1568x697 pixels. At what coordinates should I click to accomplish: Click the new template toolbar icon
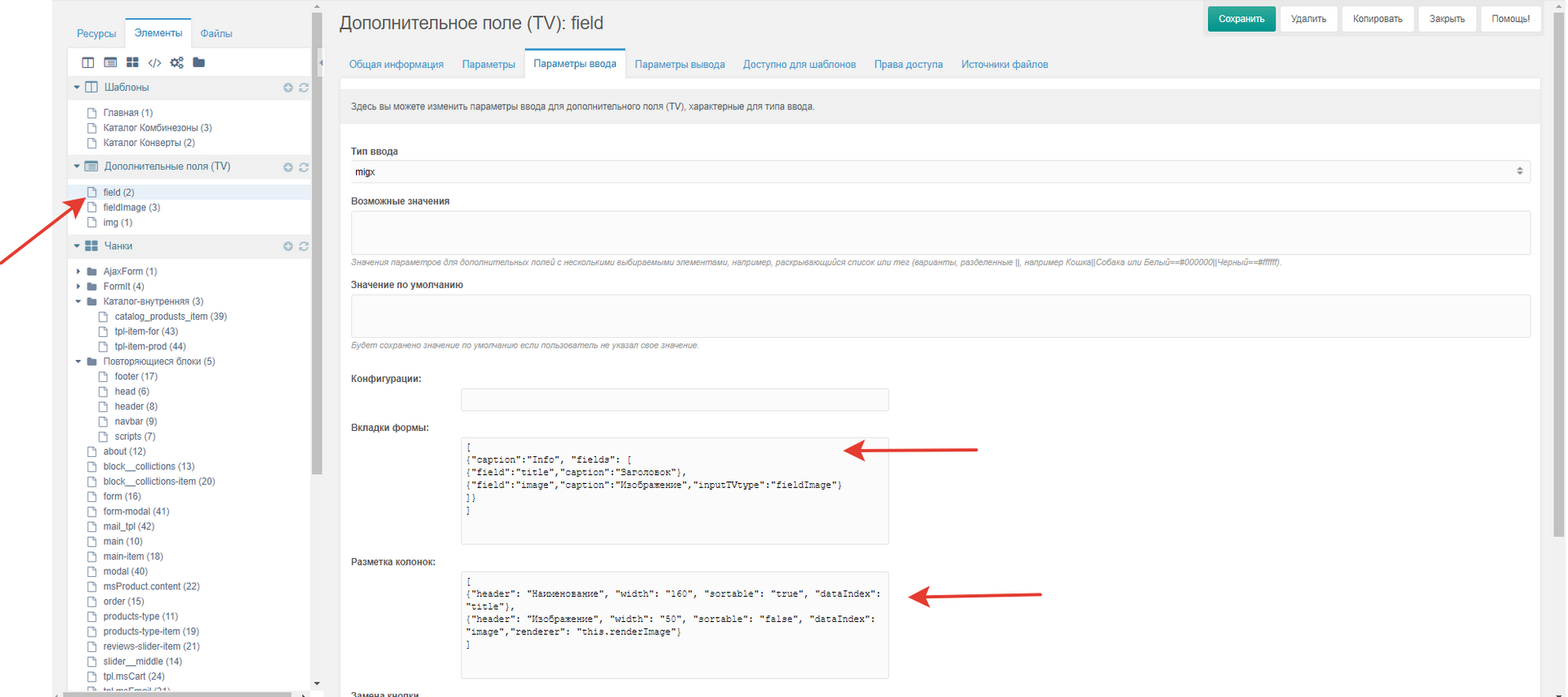pyautogui.click(x=88, y=63)
